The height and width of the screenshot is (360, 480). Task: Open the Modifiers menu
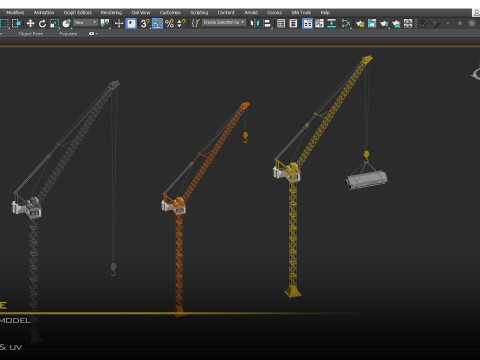(x=15, y=12)
